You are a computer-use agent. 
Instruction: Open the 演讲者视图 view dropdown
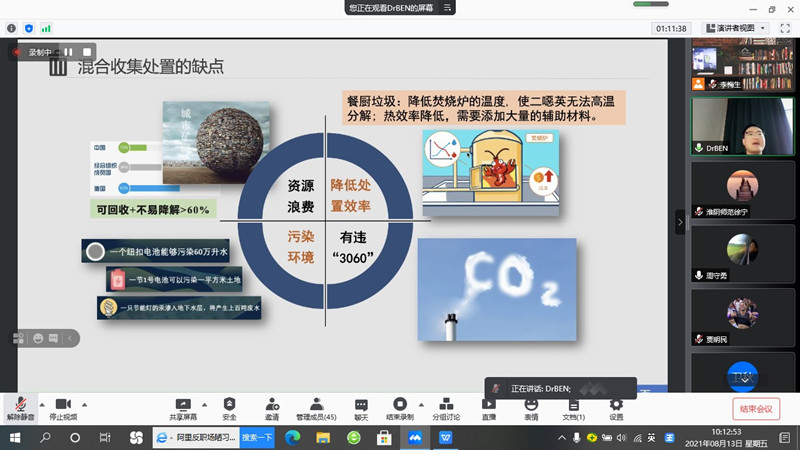tap(735, 28)
